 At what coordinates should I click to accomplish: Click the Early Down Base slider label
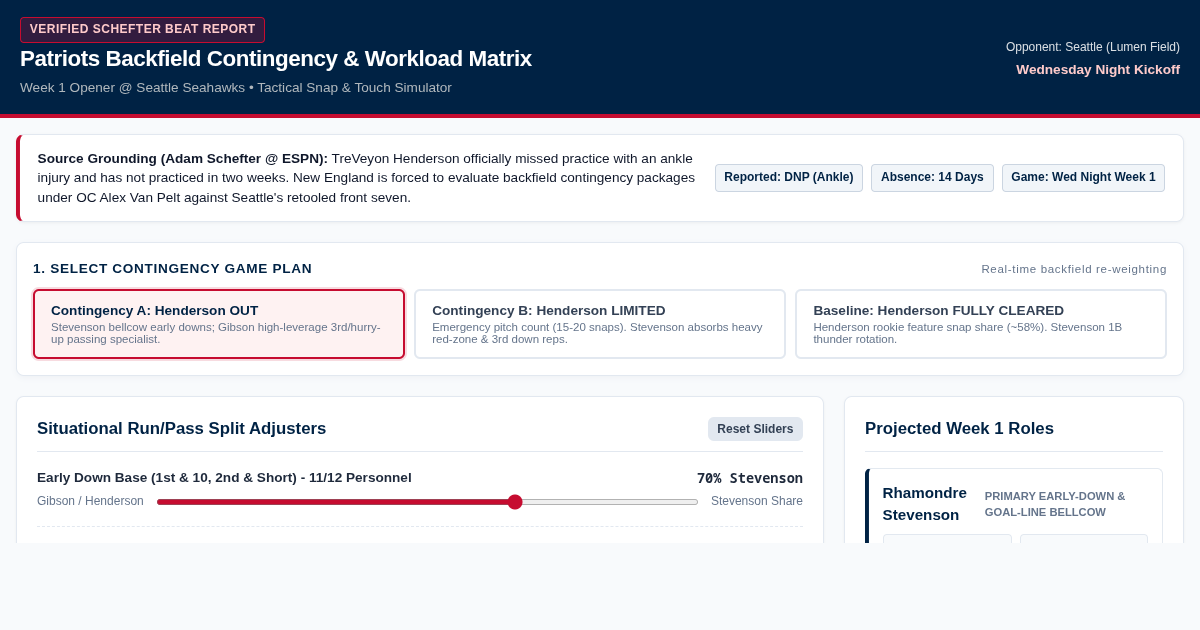click(x=224, y=478)
